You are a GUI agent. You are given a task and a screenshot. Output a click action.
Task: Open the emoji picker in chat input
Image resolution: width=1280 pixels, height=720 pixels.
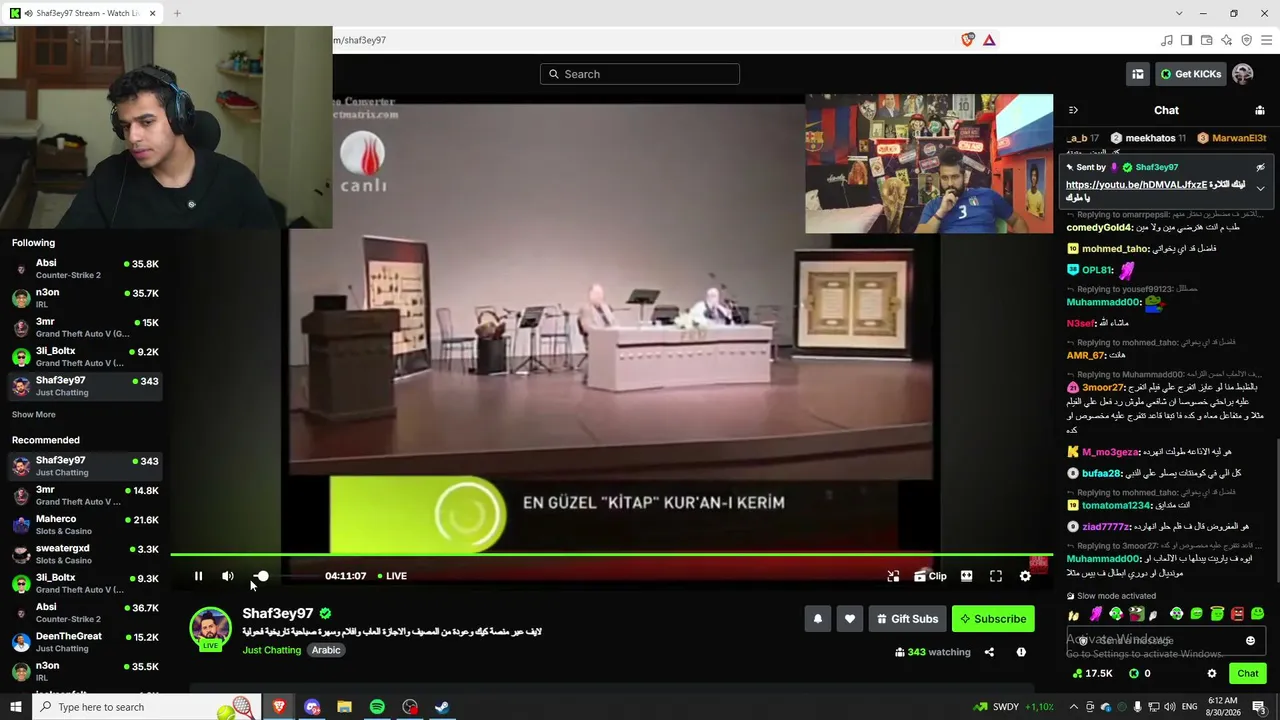pos(1250,641)
